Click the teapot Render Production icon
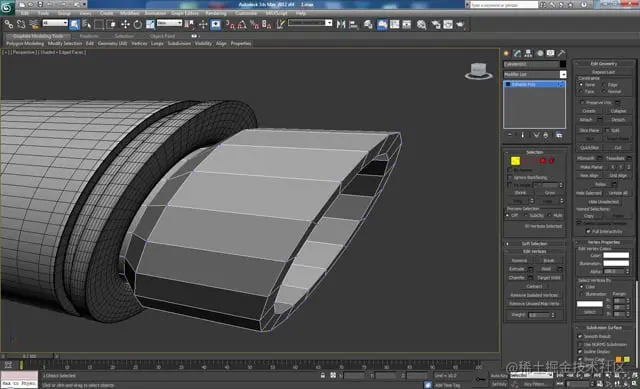Screen dimensions: 640x389 [460, 24]
